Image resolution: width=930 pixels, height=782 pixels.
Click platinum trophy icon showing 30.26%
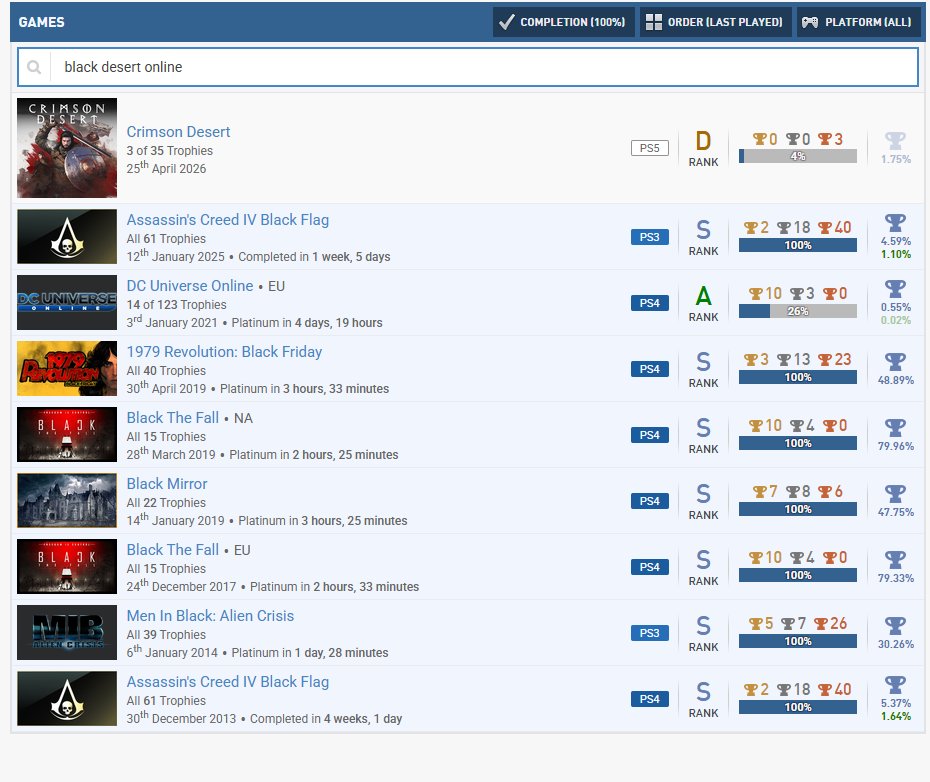click(895, 625)
